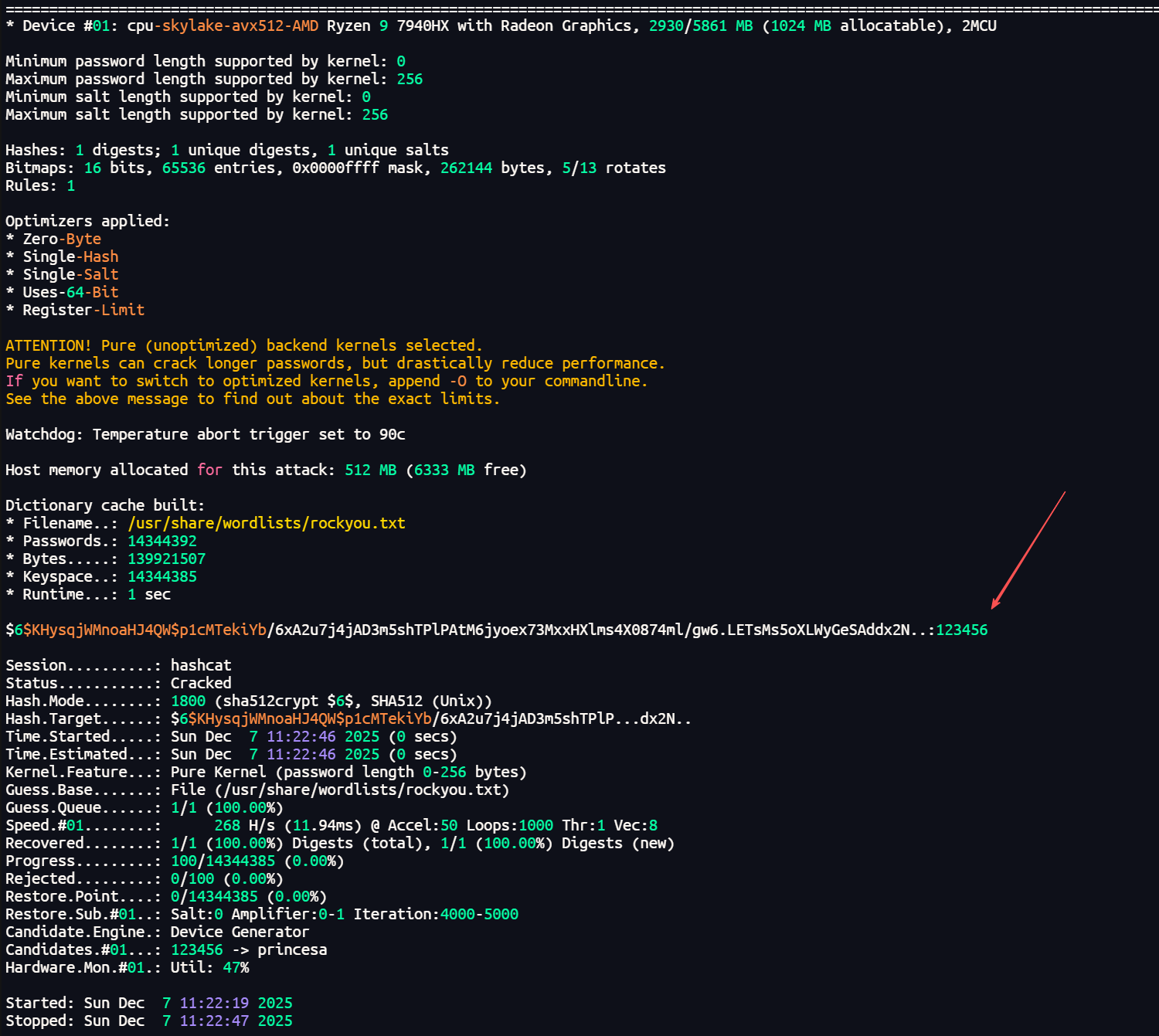Screen dimensions: 1159x1036
Task: Click the Guess.Queue value 1/1 (100.00%)
Action: (x=227, y=807)
